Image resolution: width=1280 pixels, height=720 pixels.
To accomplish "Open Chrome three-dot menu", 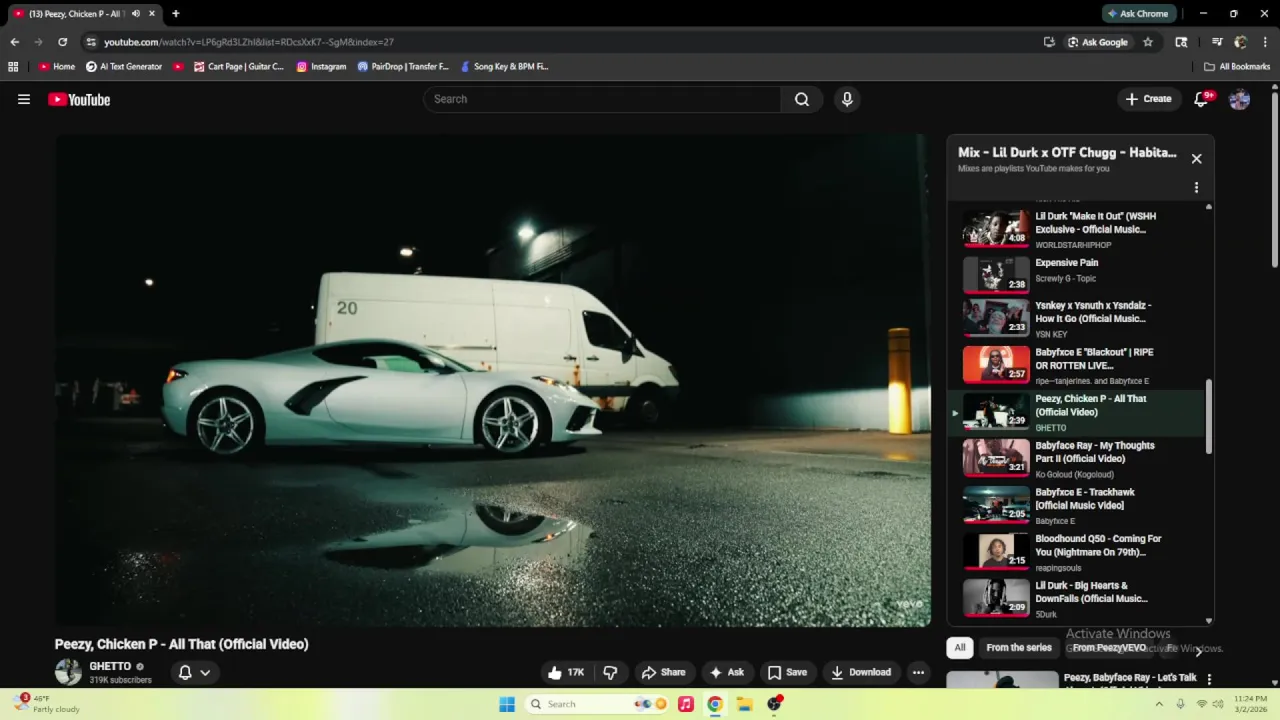I will click(1264, 42).
